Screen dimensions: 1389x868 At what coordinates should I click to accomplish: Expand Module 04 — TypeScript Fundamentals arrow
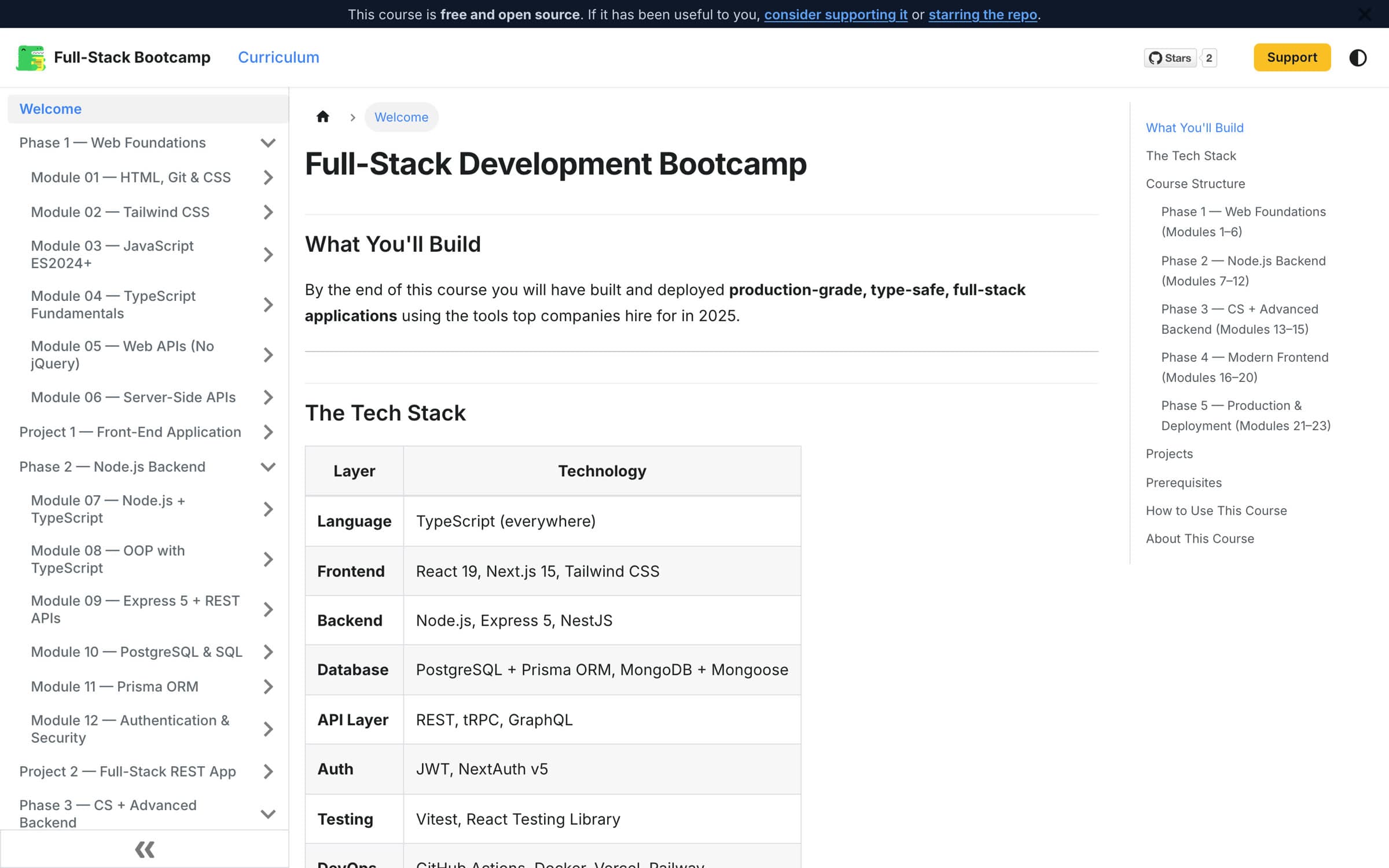point(268,305)
